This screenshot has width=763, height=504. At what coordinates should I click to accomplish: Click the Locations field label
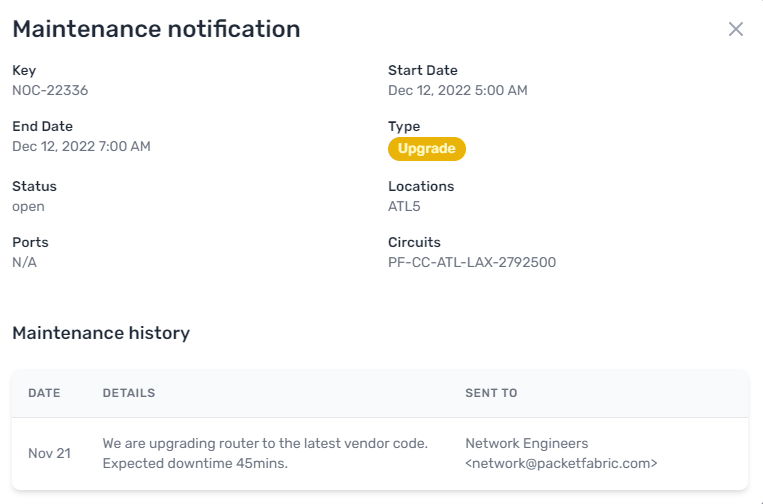420,186
